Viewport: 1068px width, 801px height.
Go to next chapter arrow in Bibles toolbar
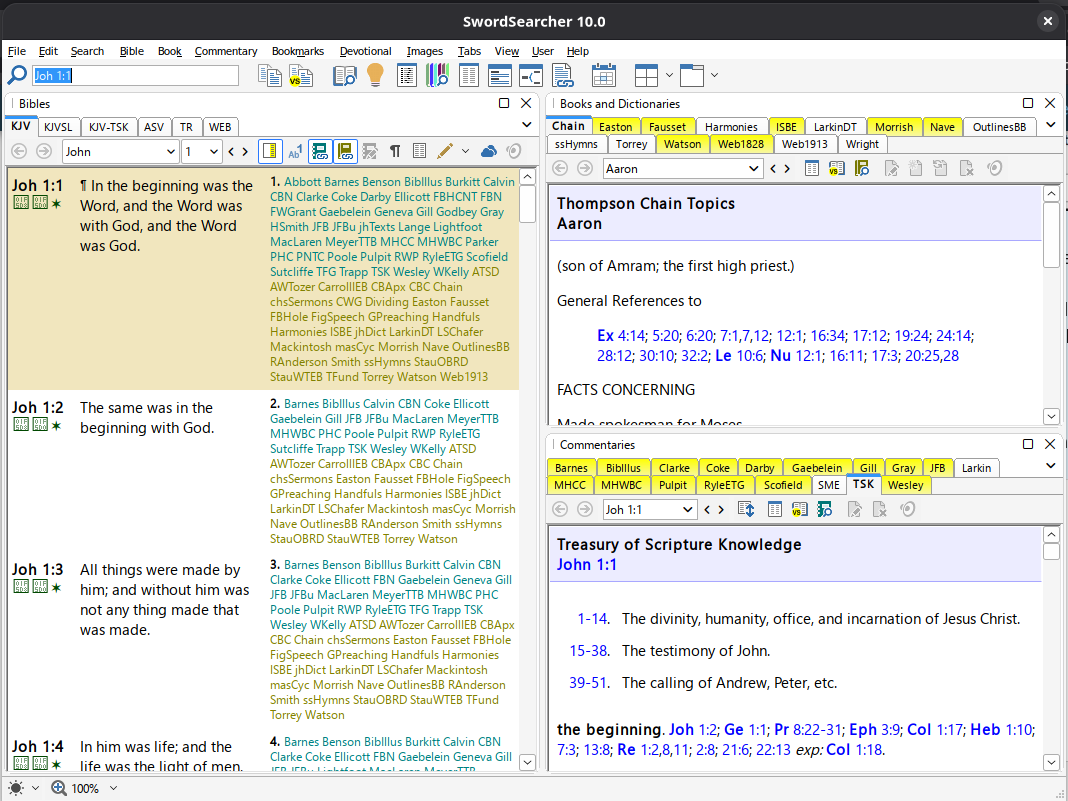coord(245,151)
